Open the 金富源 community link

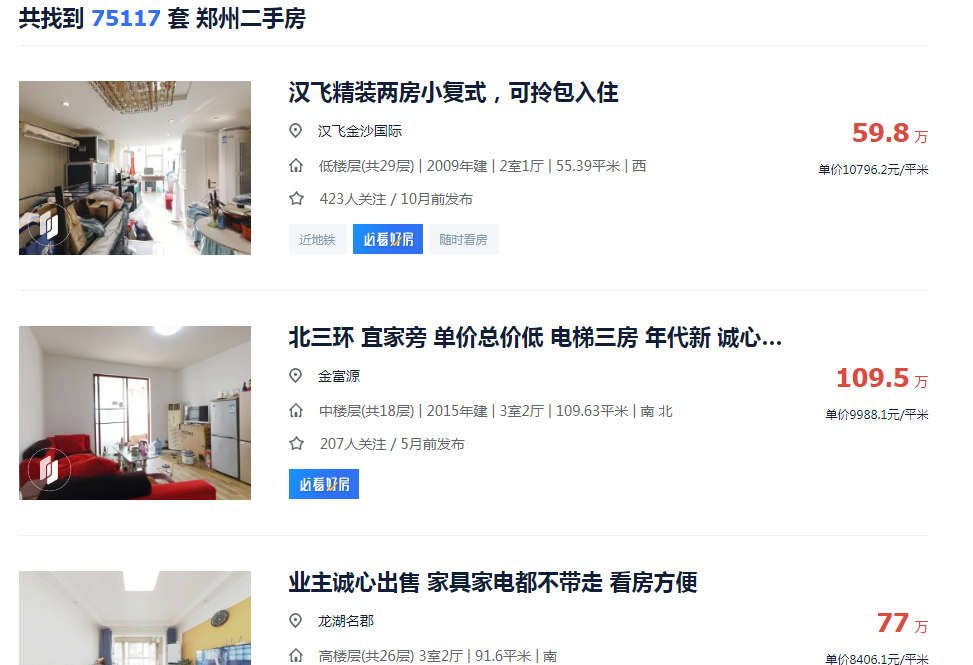tap(339, 376)
